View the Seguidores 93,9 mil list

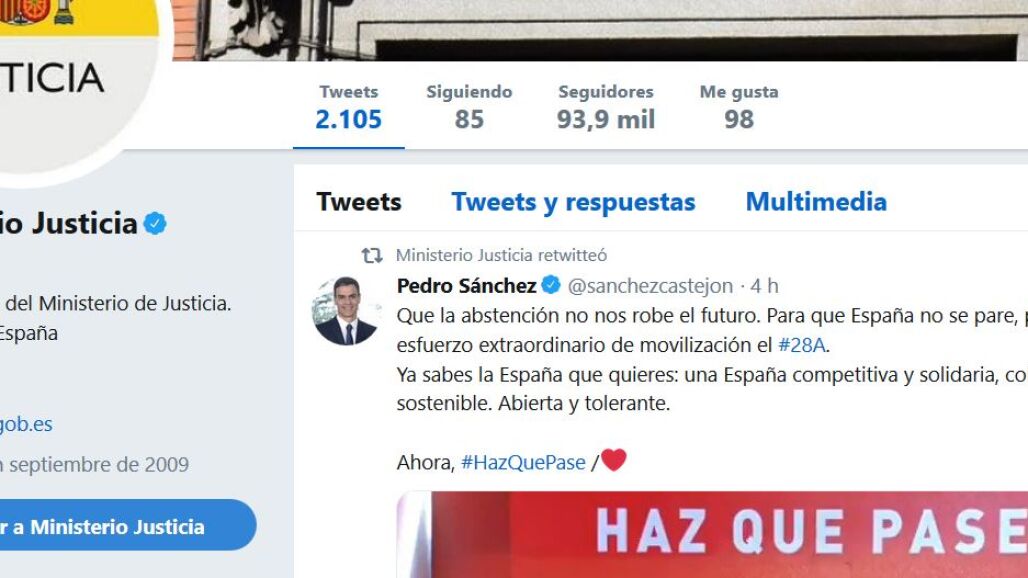tap(606, 107)
